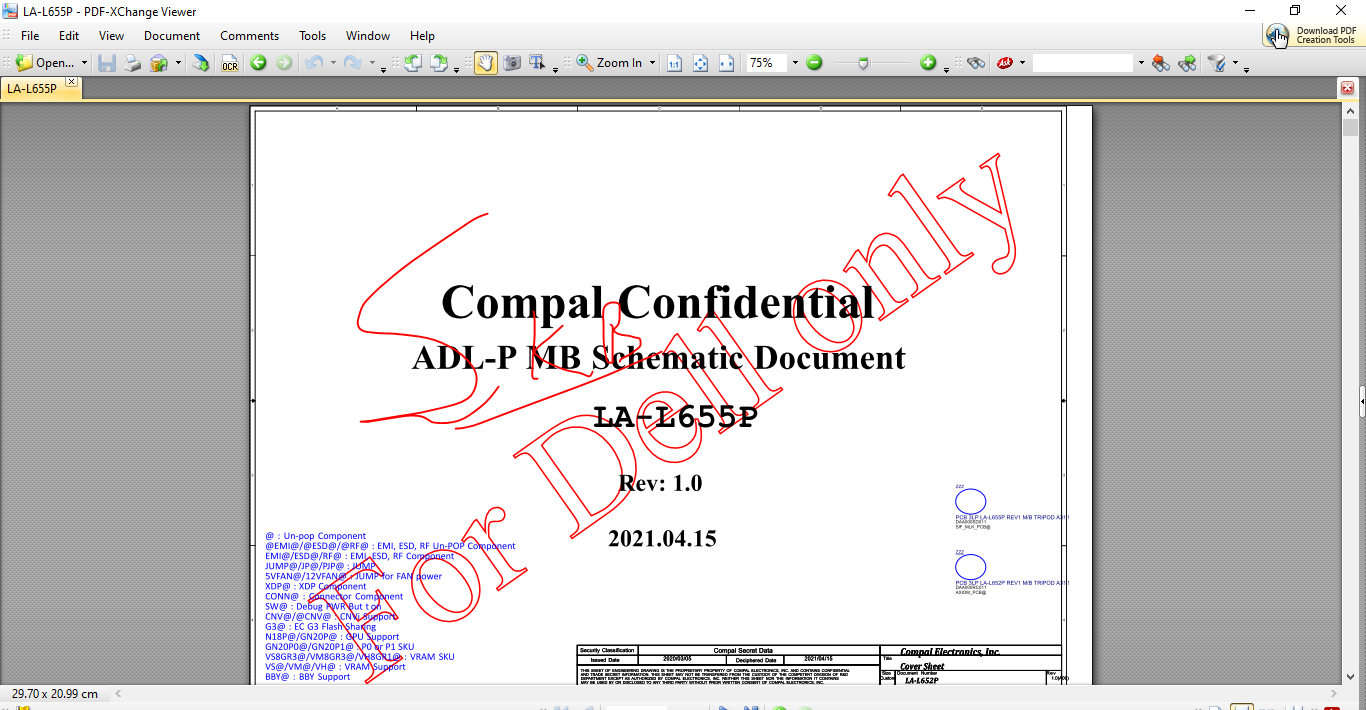Click the "Rev: 1.0" text
This screenshot has height=710, width=1366.
pos(661,483)
